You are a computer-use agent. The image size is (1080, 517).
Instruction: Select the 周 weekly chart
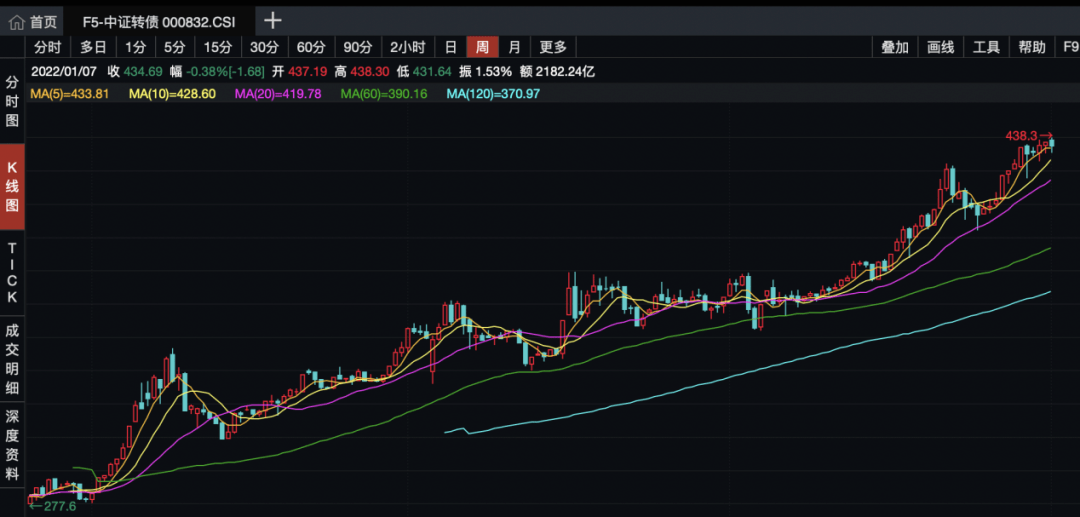click(x=482, y=48)
